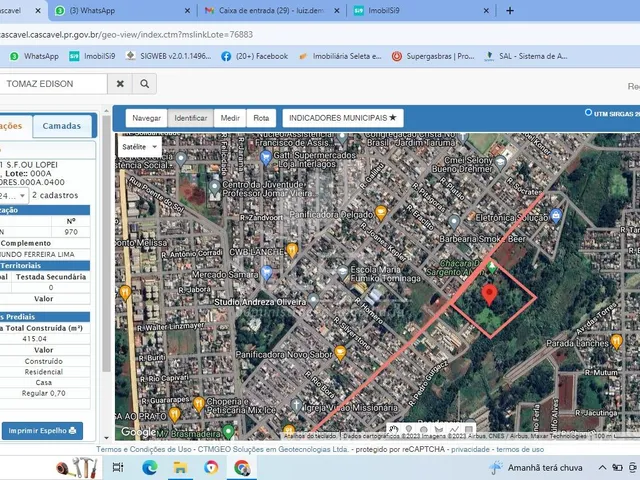Click the Parada Lanches restaurant marker
Screen dimensions: 640x480
coord(616,341)
